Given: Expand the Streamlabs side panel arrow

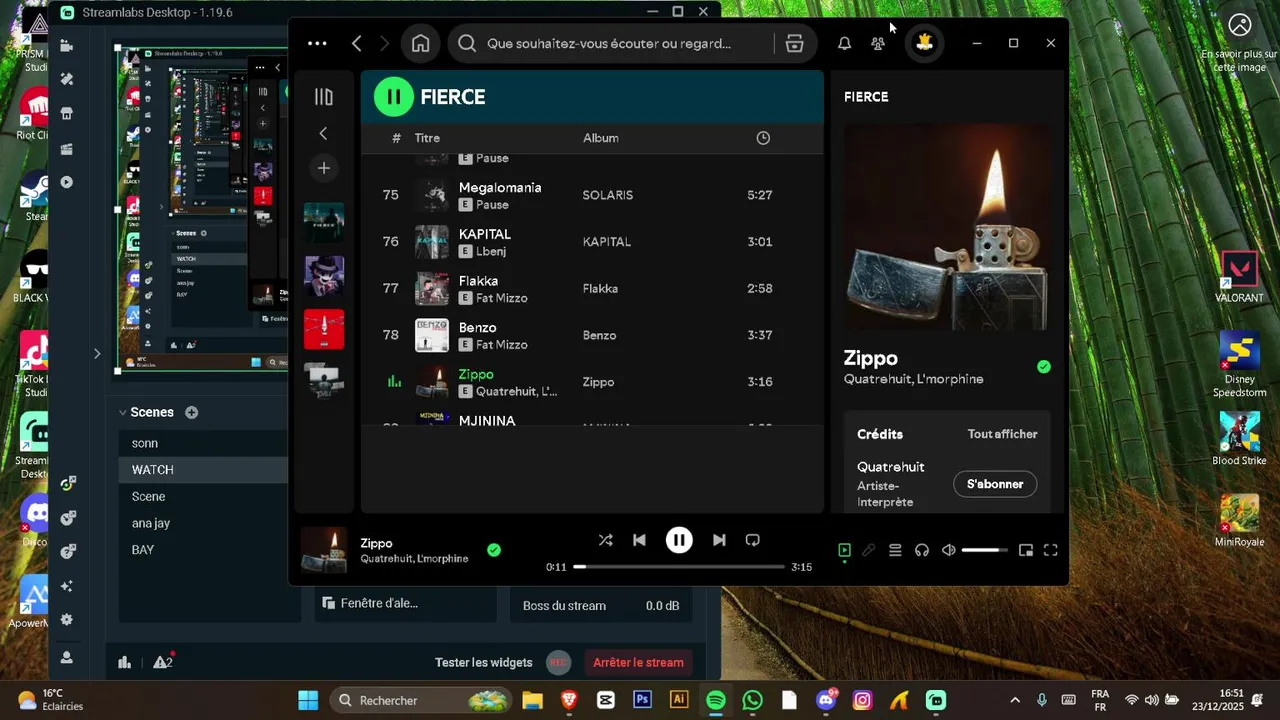Looking at the screenshot, I should click(97, 353).
